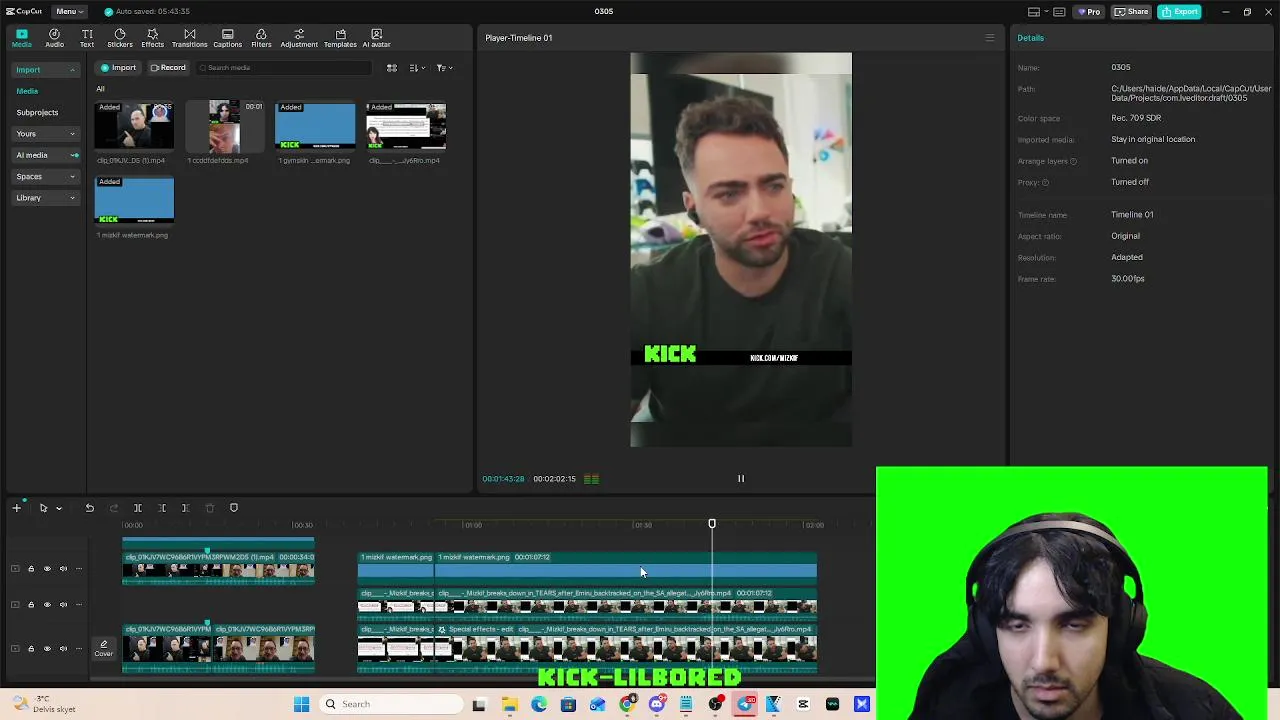Viewport: 1280px width, 720px height.
Task: Click the Record button
Action: click(168, 68)
